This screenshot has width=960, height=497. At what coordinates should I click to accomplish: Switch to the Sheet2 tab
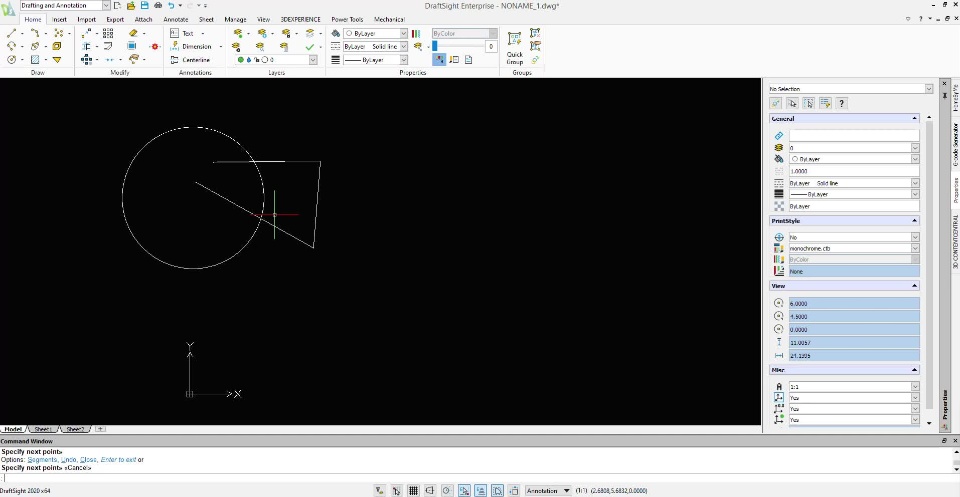pos(75,430)
